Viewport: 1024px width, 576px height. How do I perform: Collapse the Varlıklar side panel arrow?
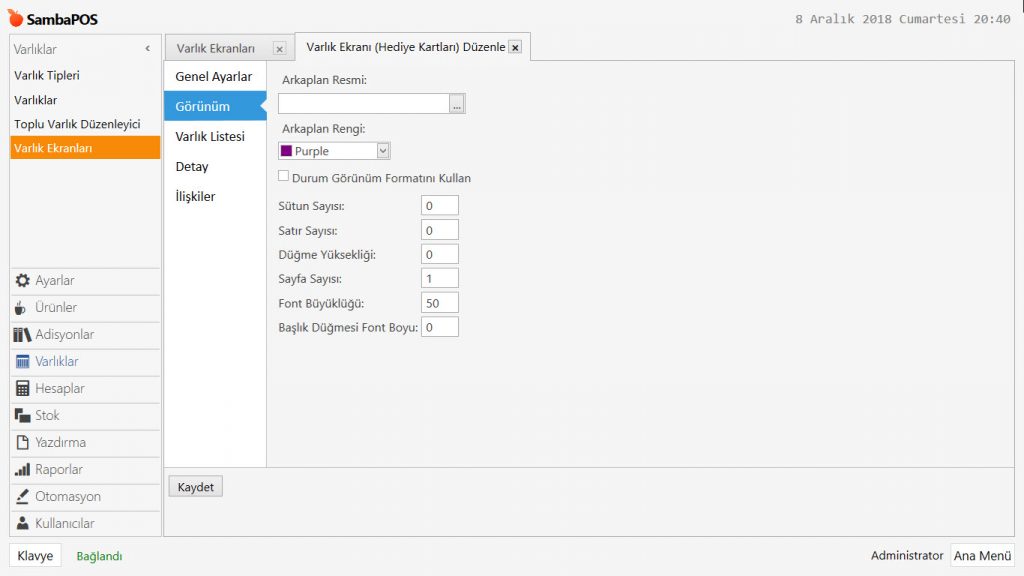tap(148, 48)
